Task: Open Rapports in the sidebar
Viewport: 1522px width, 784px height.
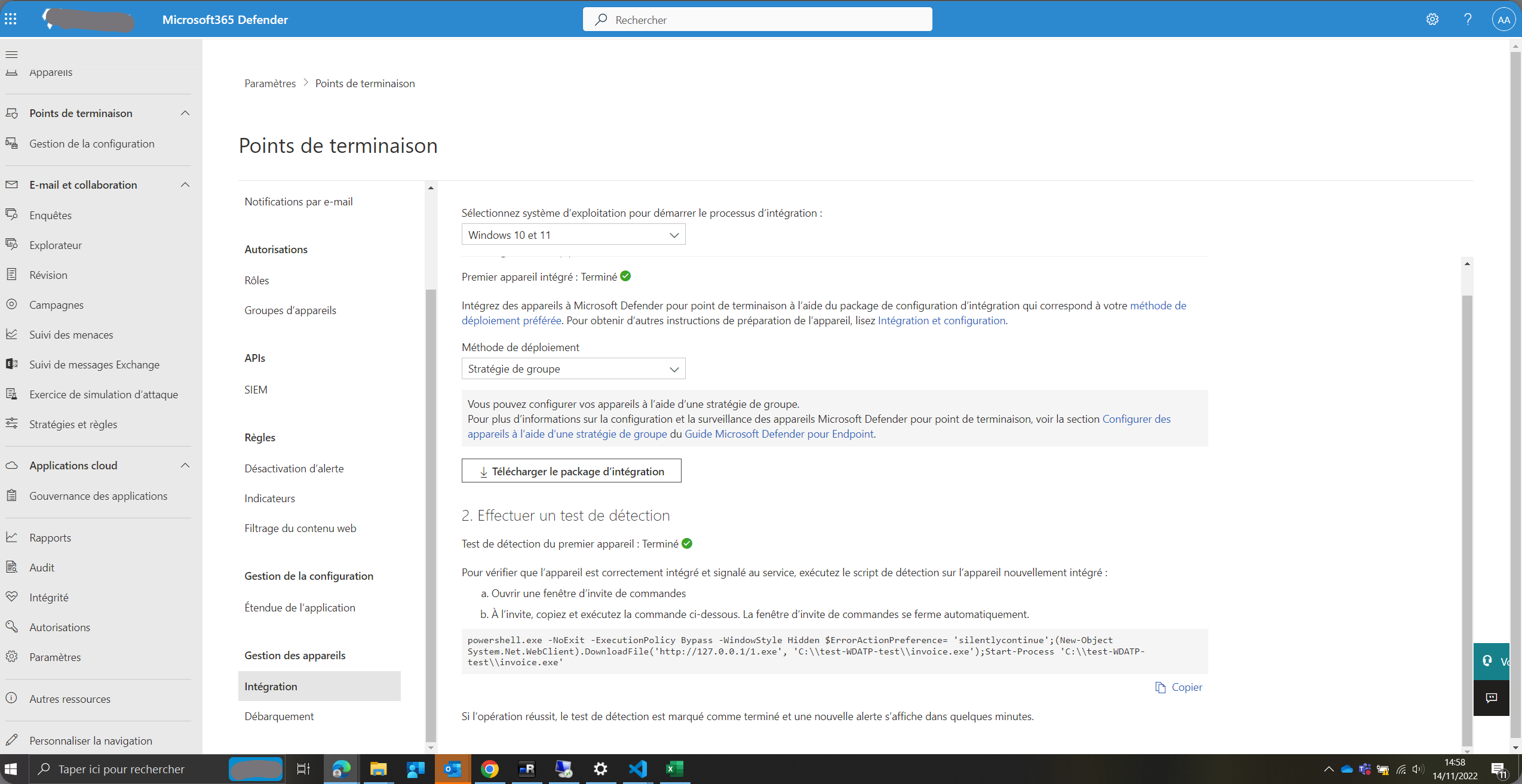Action: (50, 537)
